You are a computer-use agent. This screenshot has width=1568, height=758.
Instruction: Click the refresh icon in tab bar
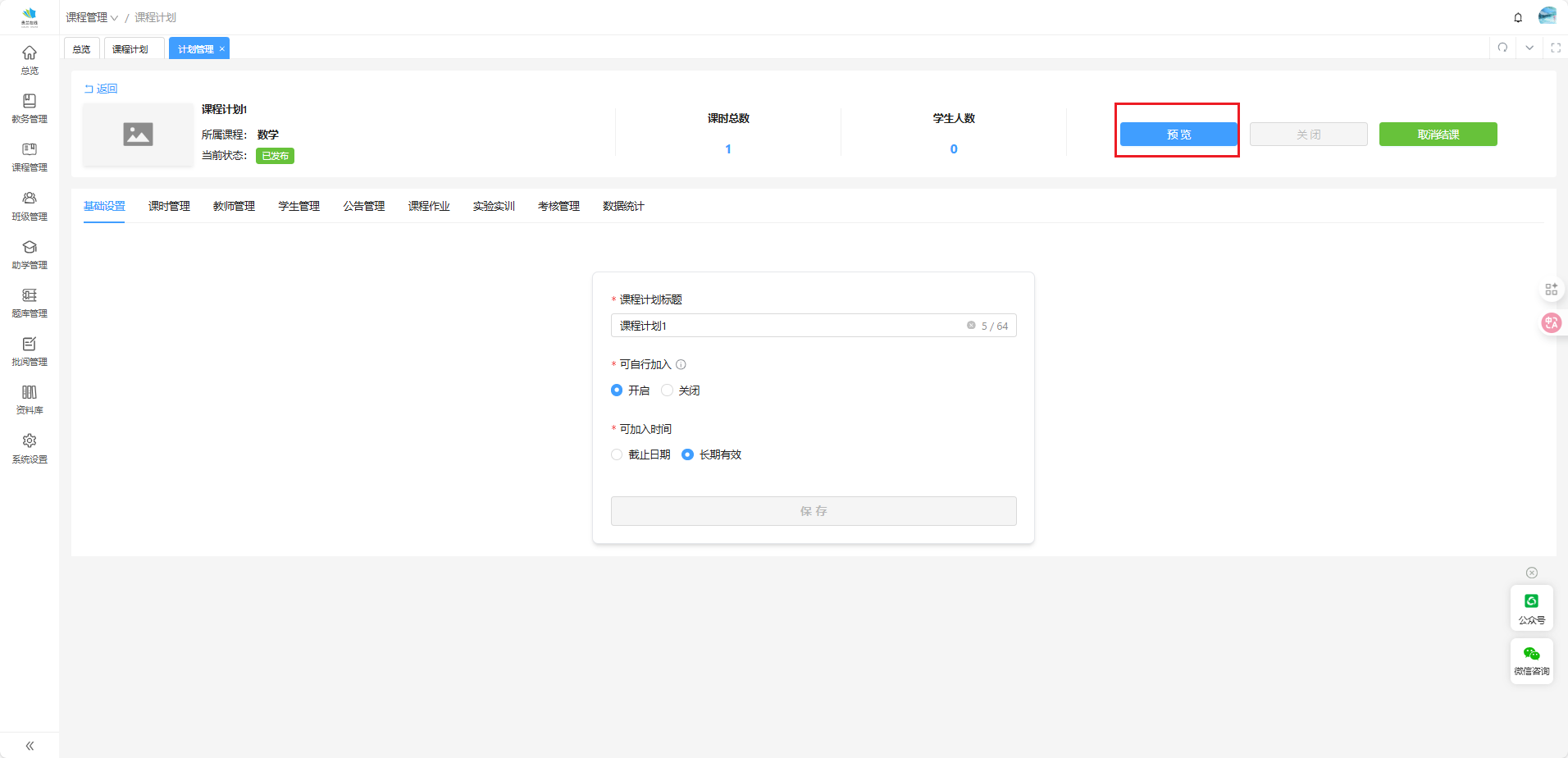pyautogui.click(x=1502, y=48)
